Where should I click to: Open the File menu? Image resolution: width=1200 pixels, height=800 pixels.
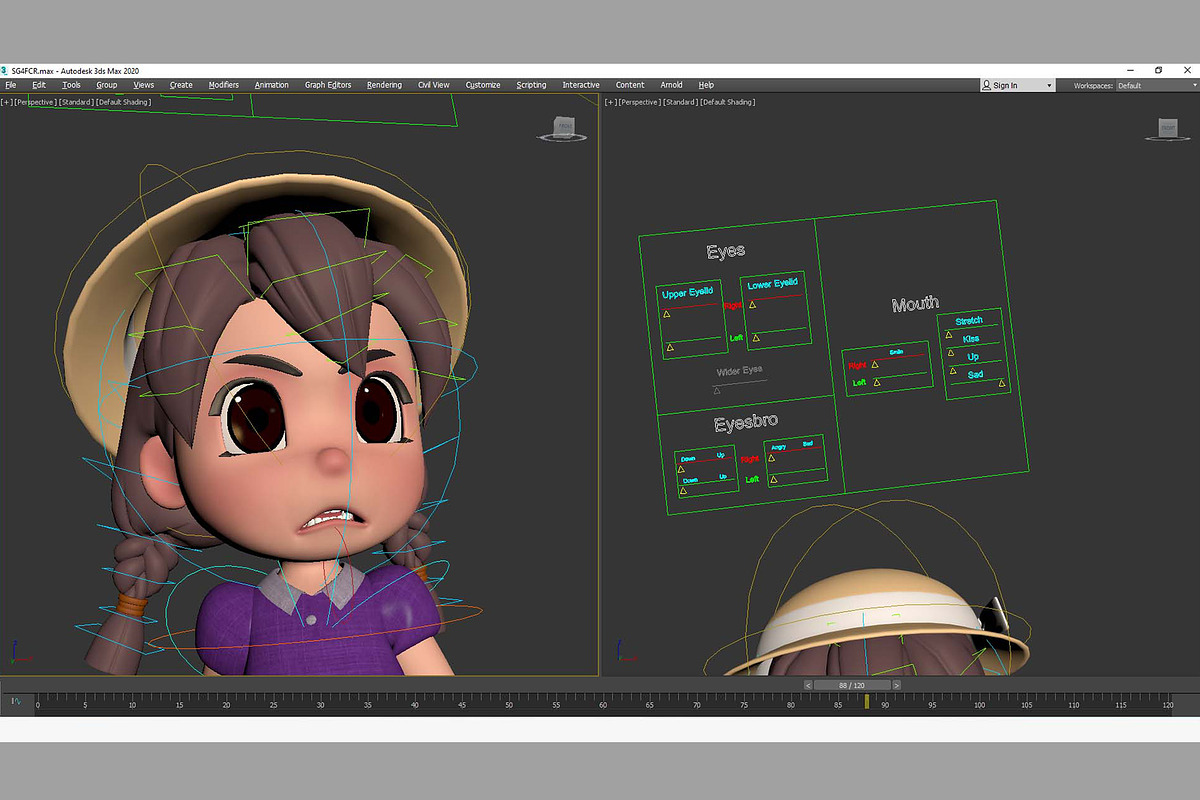click(x=11, y=85)
